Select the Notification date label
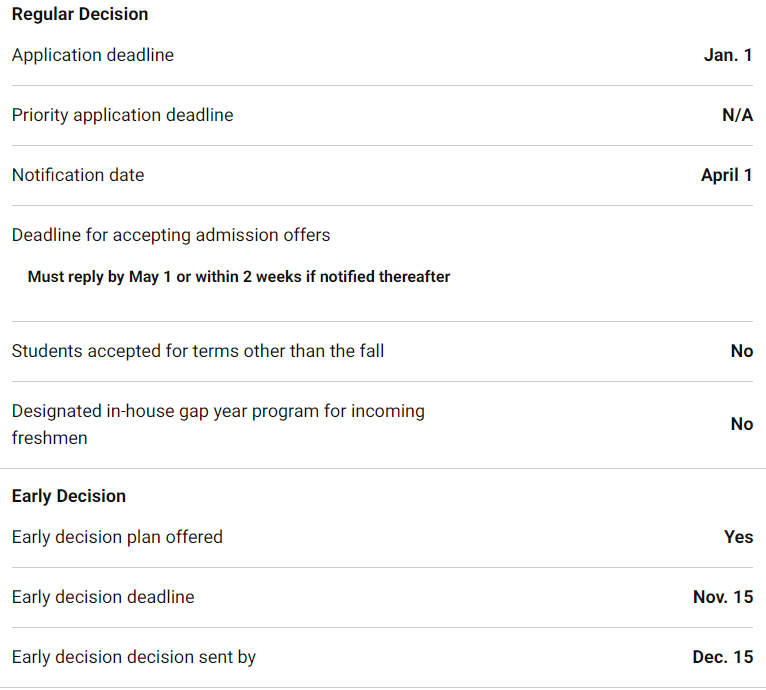Screen dimensions: 766x690 click(78, 175)
